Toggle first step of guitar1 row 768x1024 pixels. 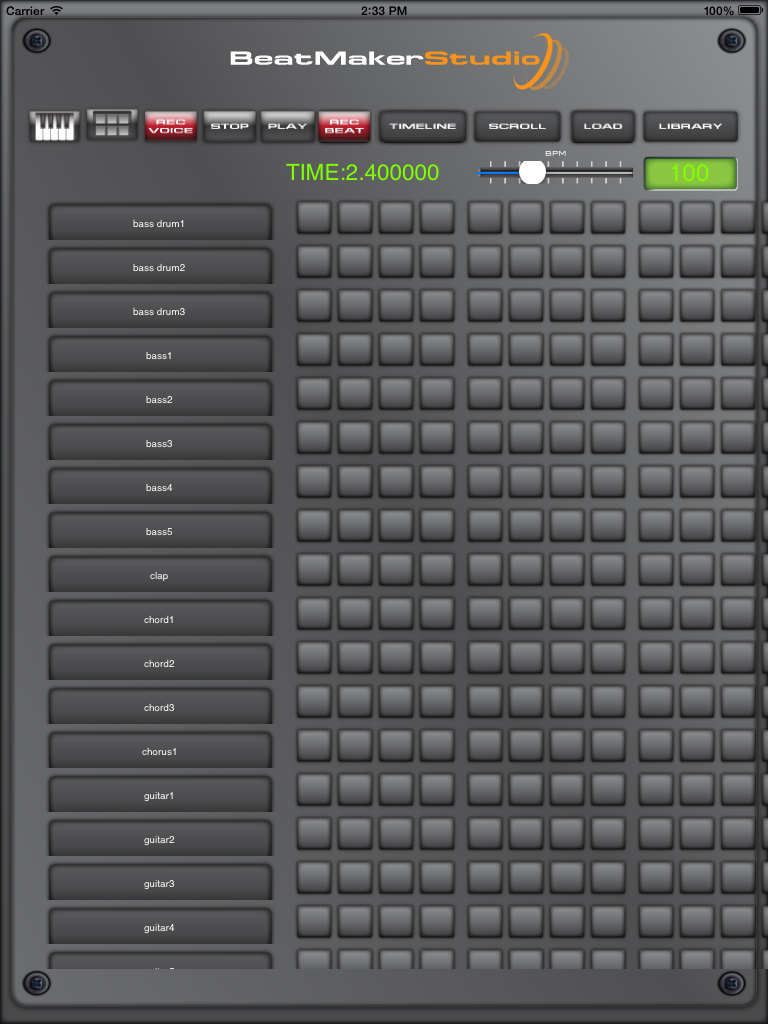314,790
